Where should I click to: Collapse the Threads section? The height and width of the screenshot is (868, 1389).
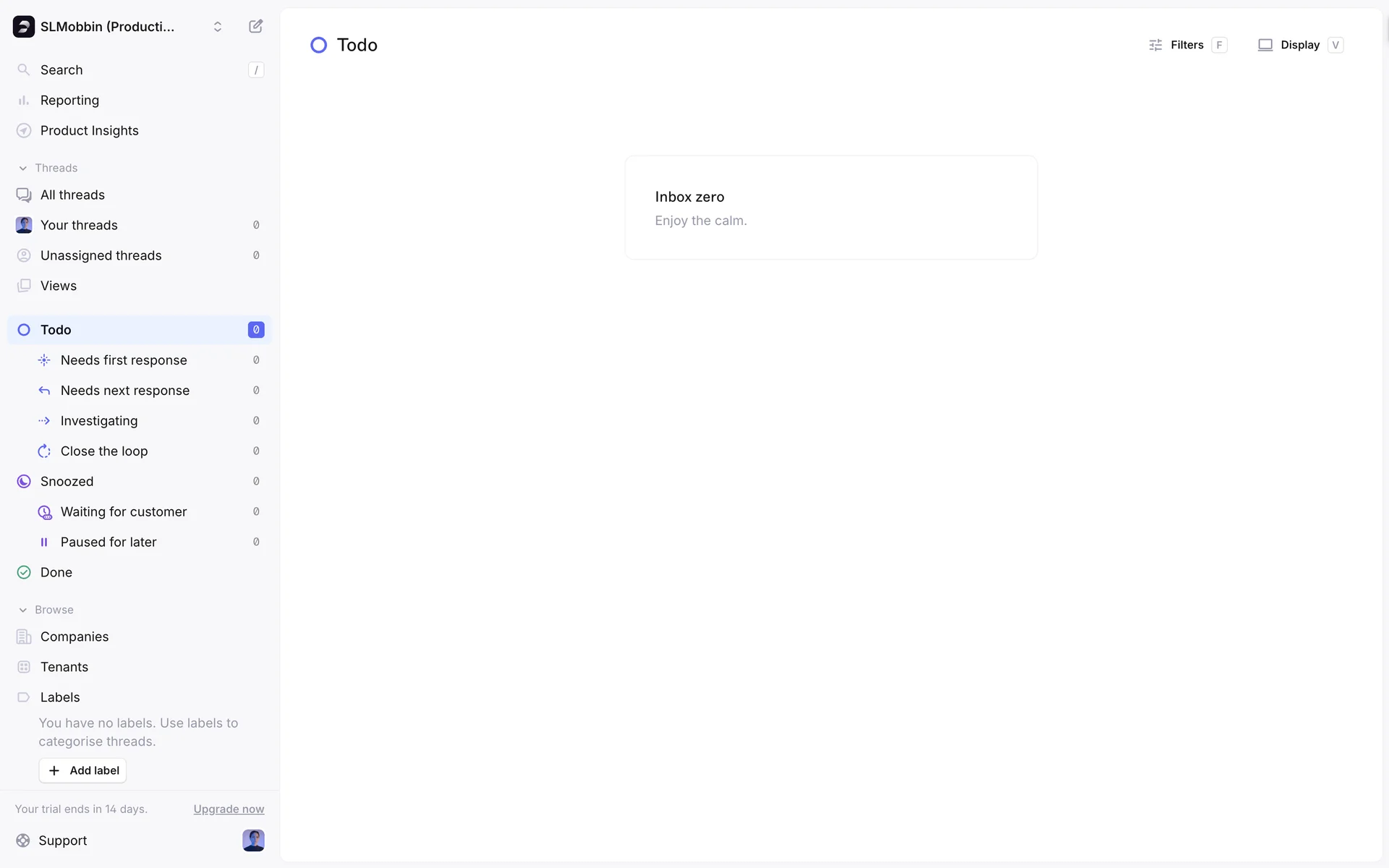(23, 168)
